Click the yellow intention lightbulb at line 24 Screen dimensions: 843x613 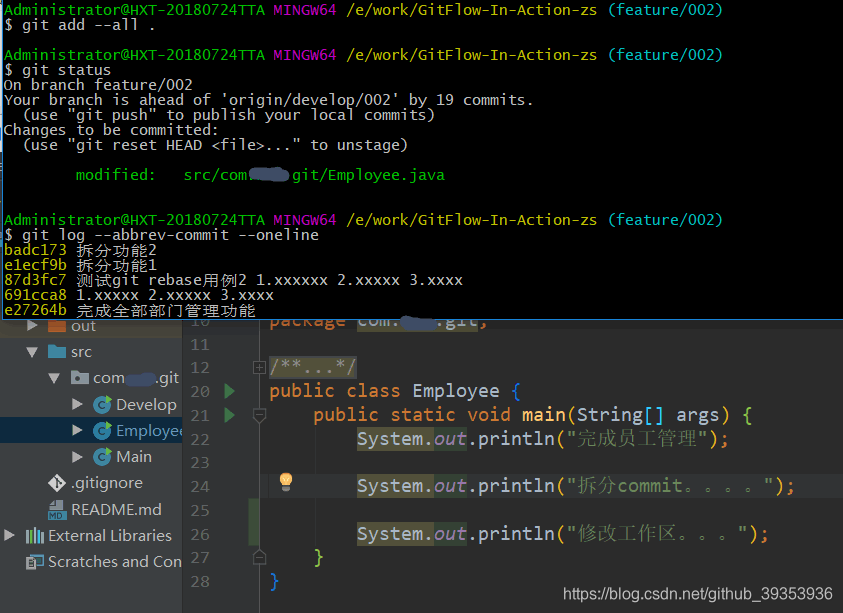286,482
